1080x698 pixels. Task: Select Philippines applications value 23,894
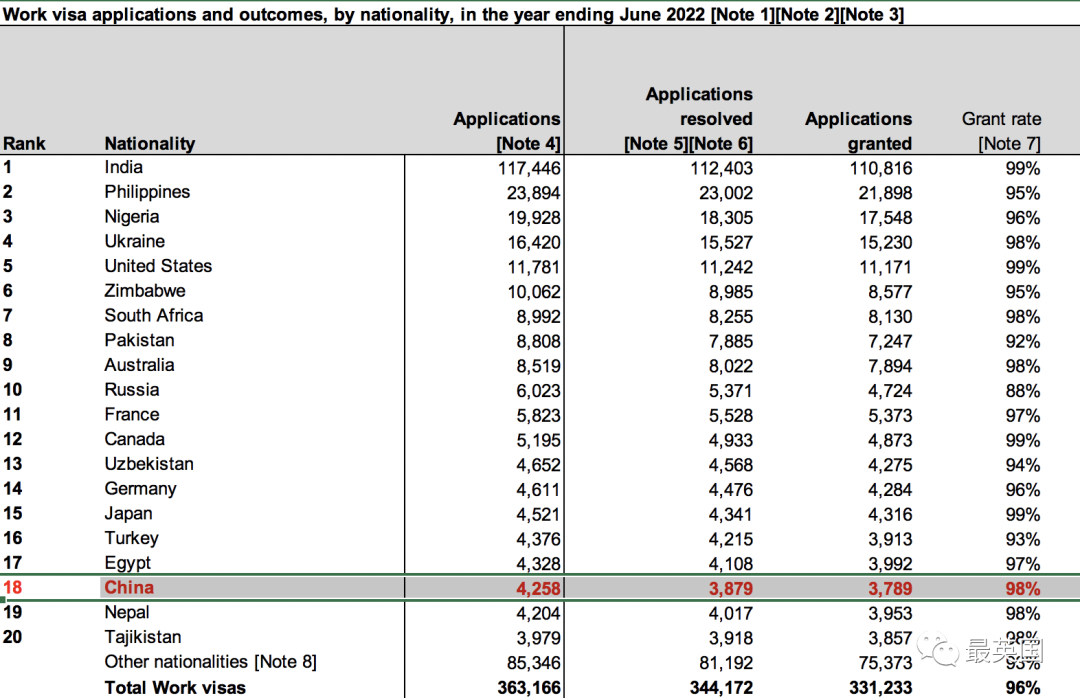[x=534, y=194]
